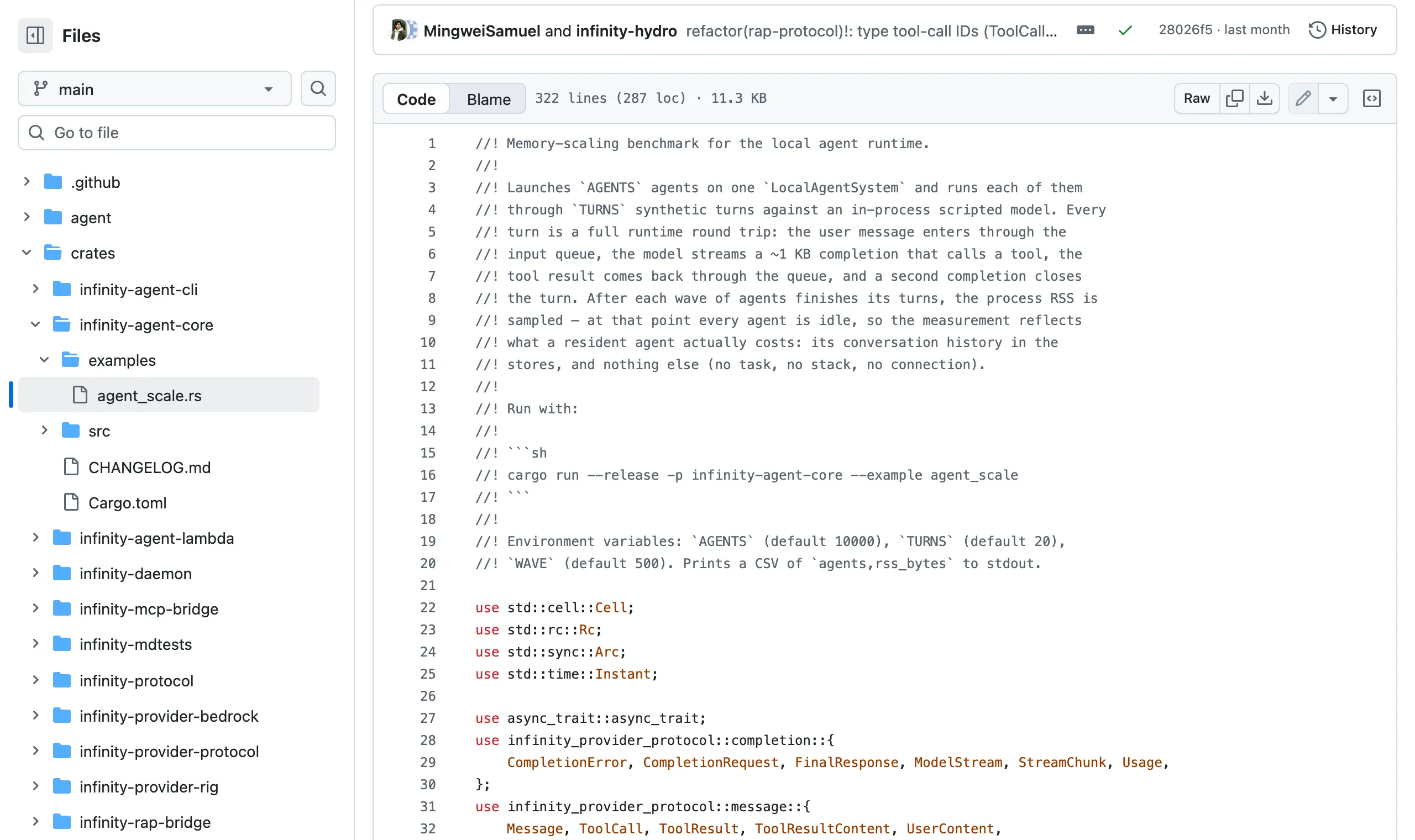Viewport: 1415px width, 840px height.
Task: Copy raw file contents icon
Action: pos(1234,98)
